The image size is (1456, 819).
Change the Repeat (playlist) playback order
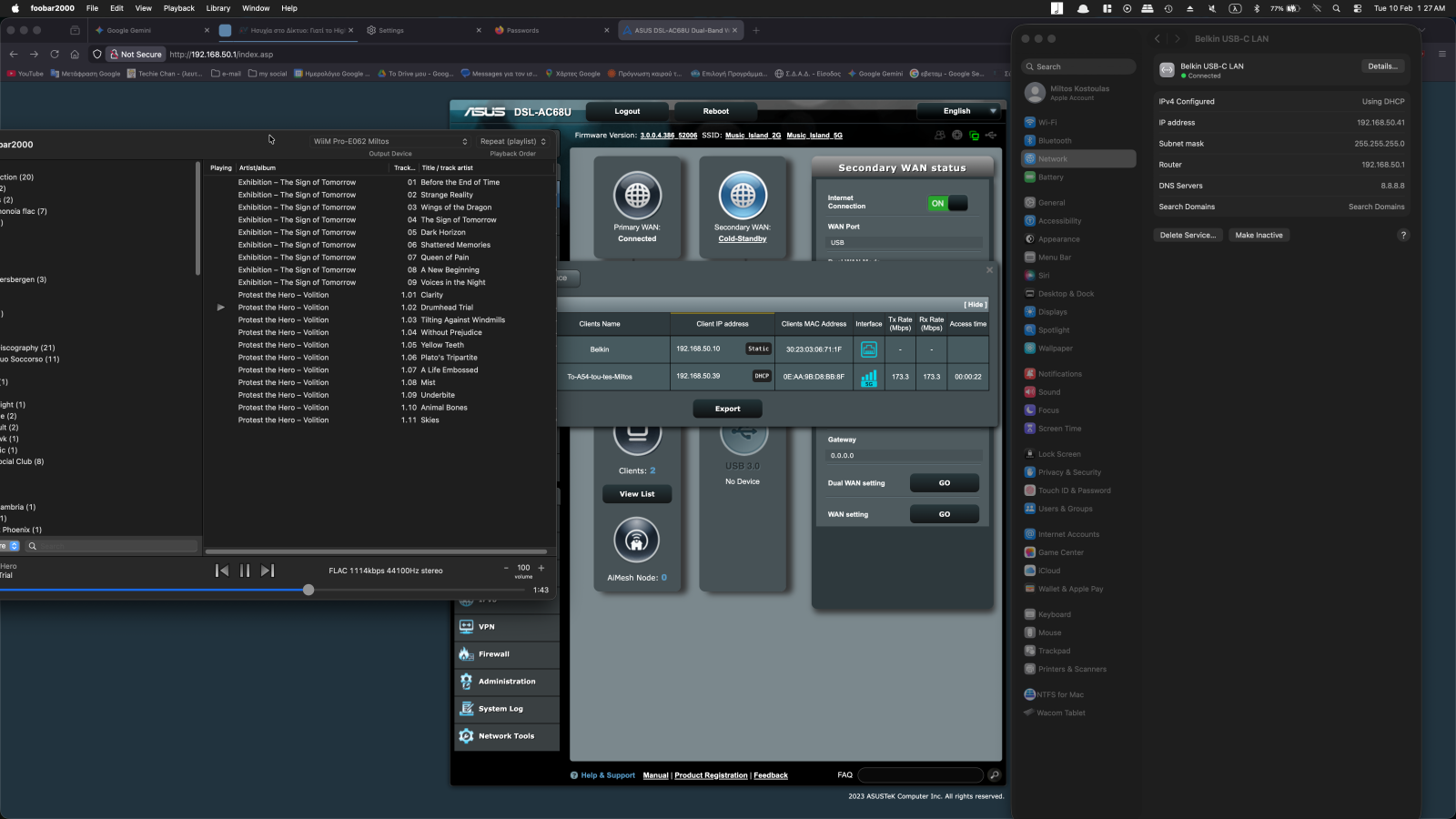(x=513, y=141)
